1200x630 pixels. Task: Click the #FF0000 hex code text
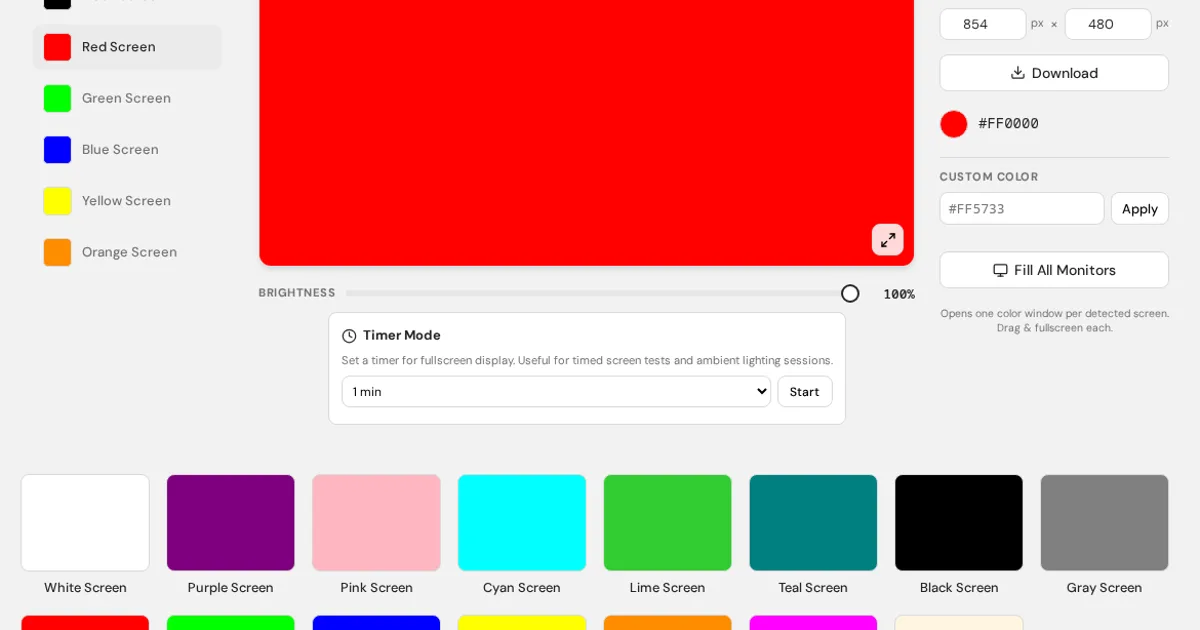coord(1008,123)
